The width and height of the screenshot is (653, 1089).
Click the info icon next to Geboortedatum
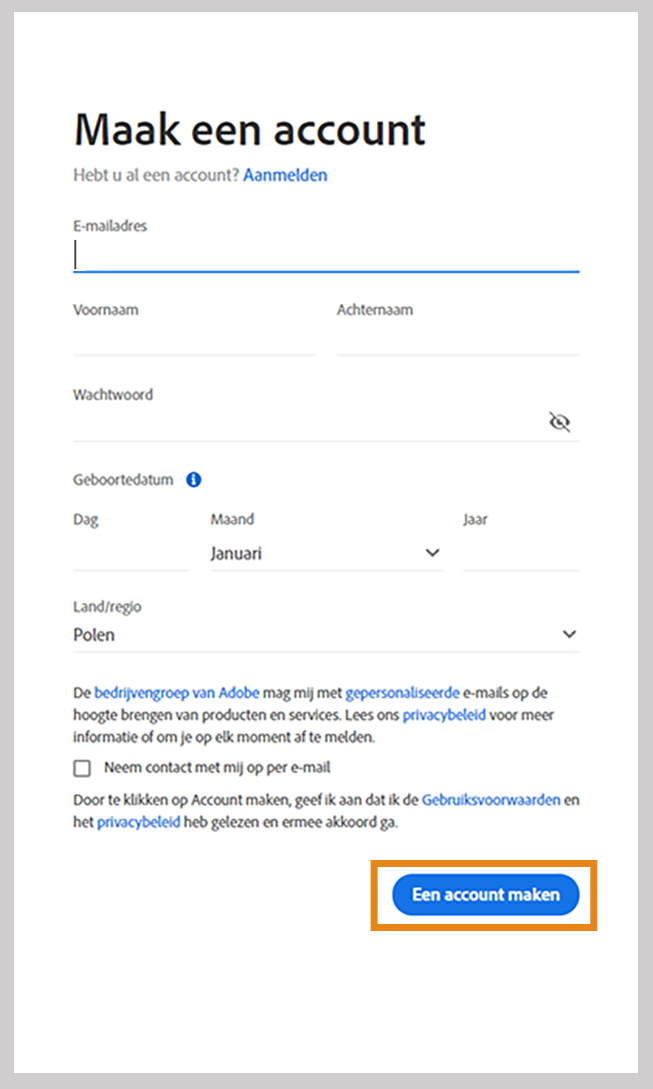pyautogui.click(x=193, y=479)
